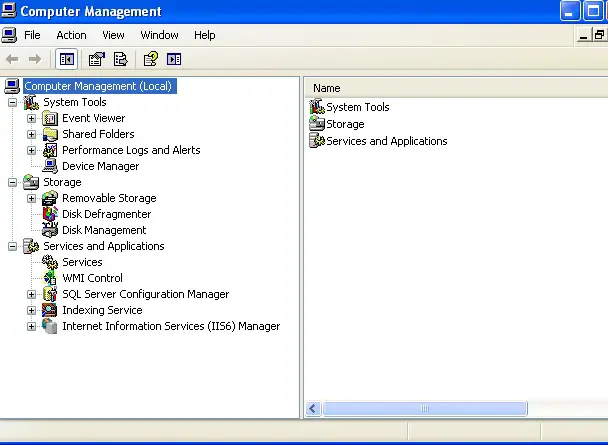Viewport: 608px width, 445px height.
Task: Select the Indexing Service label
Action: pyautogui.click(x=102, y=310)
